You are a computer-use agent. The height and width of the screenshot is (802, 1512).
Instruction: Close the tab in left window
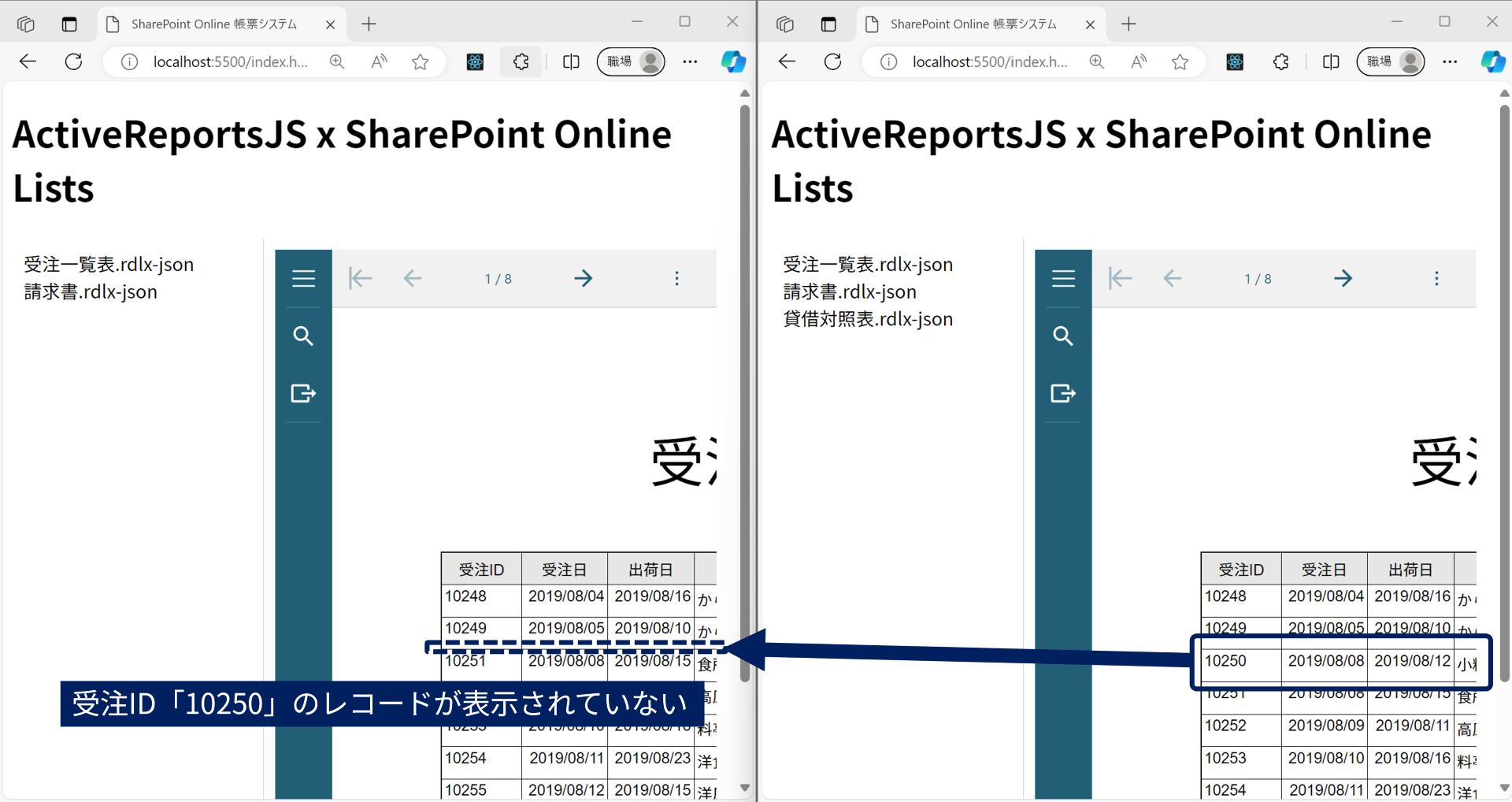tap(330, 24)
